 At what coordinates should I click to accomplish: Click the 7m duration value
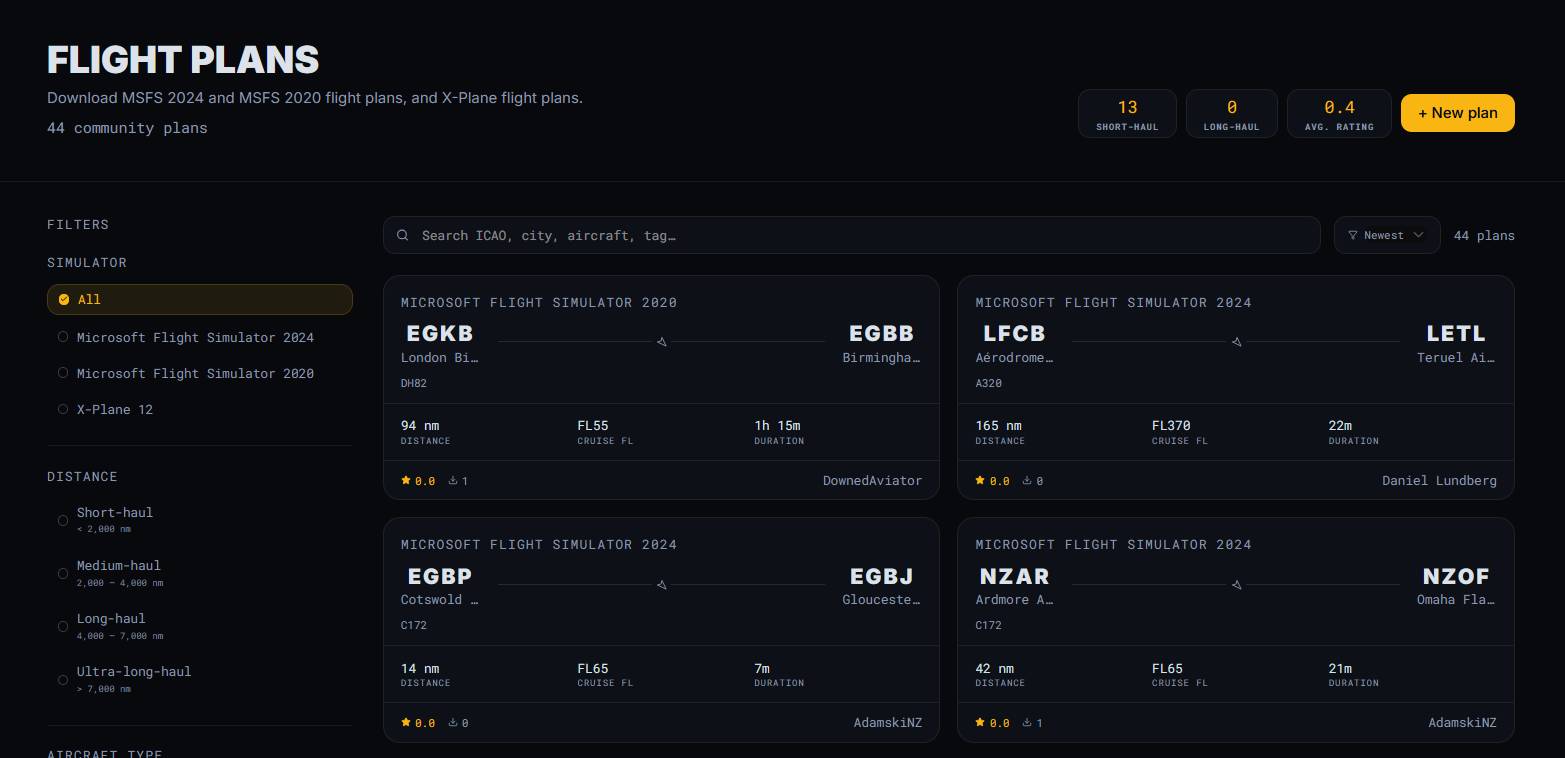coord(762,668)
